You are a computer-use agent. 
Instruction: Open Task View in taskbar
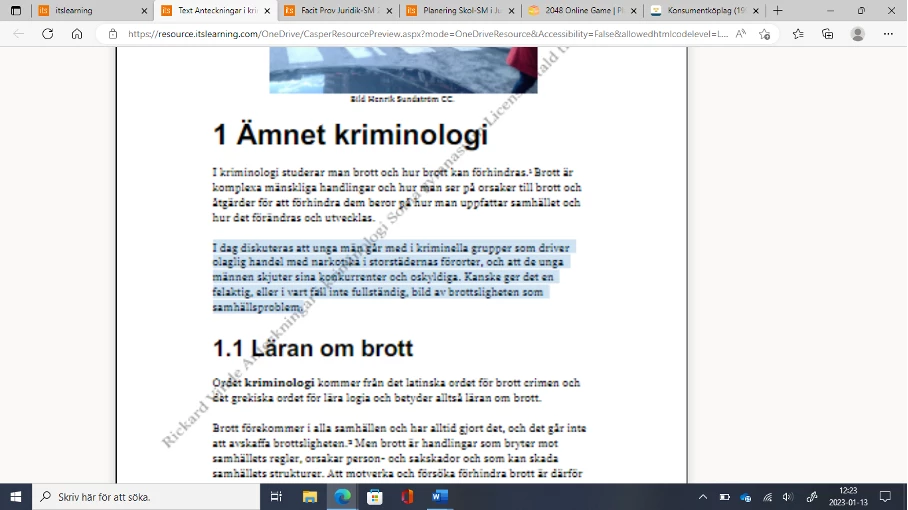point(276,497)
